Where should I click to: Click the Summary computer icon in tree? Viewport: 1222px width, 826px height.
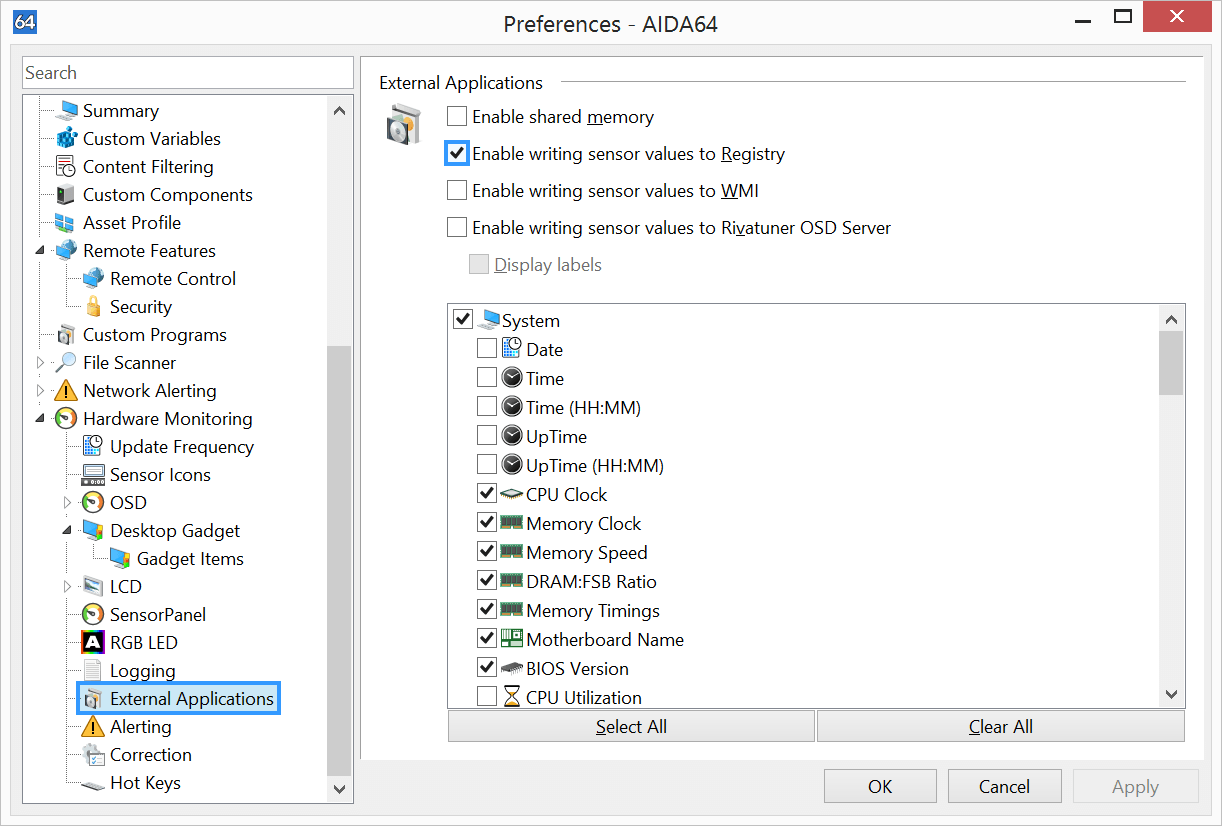[67, 111]
